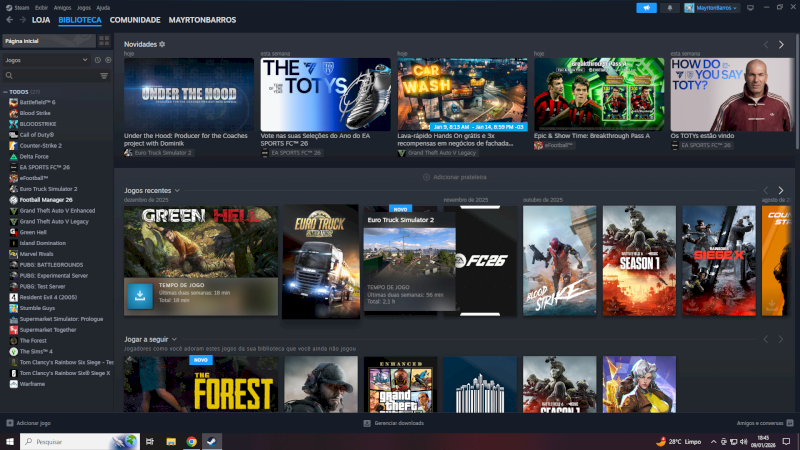Open Under the Hood news thumbnail
The image size is (800, 450).
pos(189,94)
